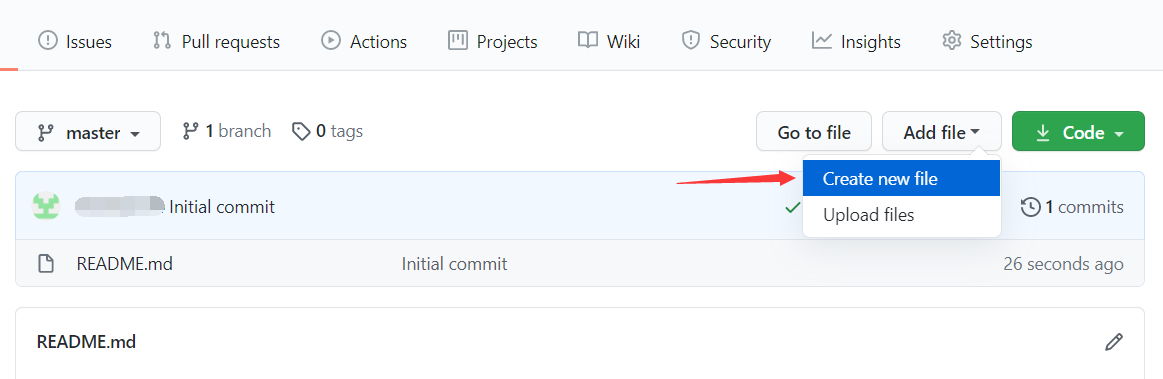The image size is (1163, 379).
Task: Open repository Settings tab
Action: click(986, 42)
